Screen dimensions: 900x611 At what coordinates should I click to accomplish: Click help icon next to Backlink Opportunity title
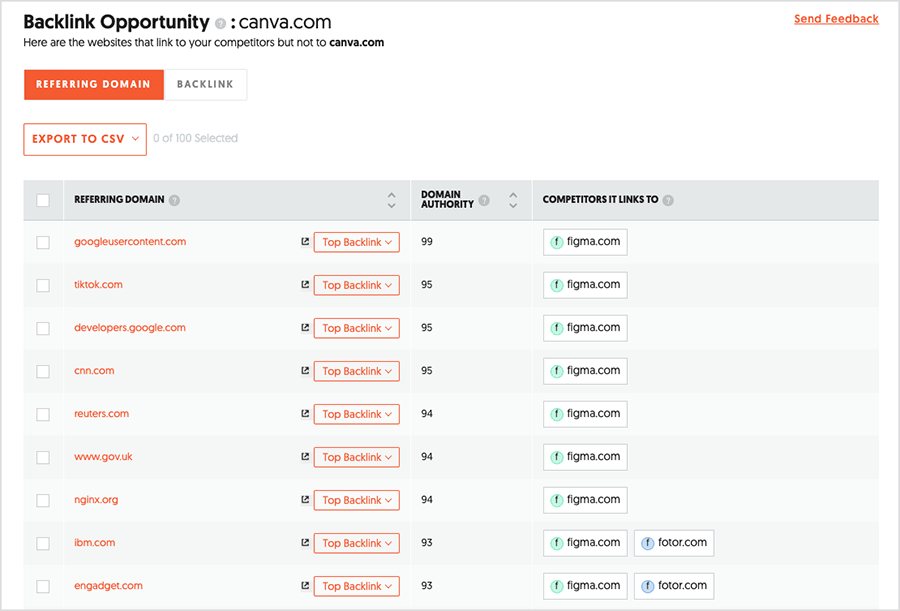pyautogui.click(x=220, y=24)
